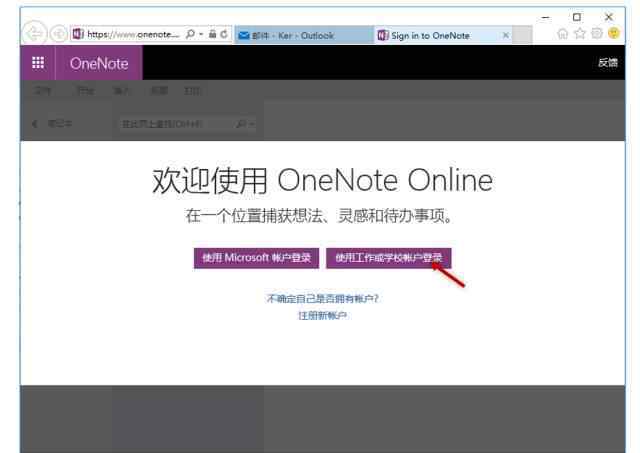
Task: Click the browser Back arrow button
Action: [x=35, y=33]
